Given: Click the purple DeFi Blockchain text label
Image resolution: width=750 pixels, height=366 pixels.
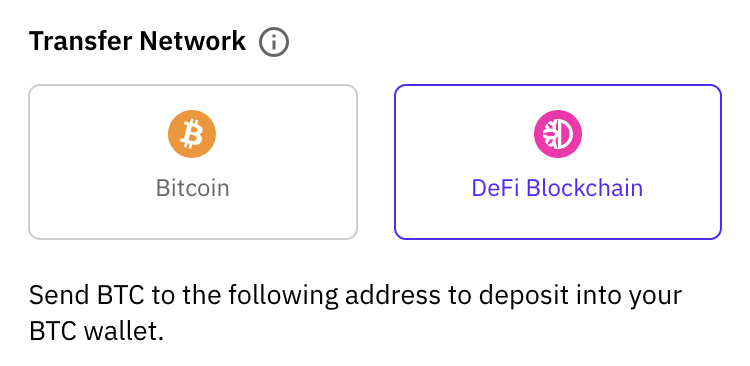Looking at the screenshot, I should 557,188.
